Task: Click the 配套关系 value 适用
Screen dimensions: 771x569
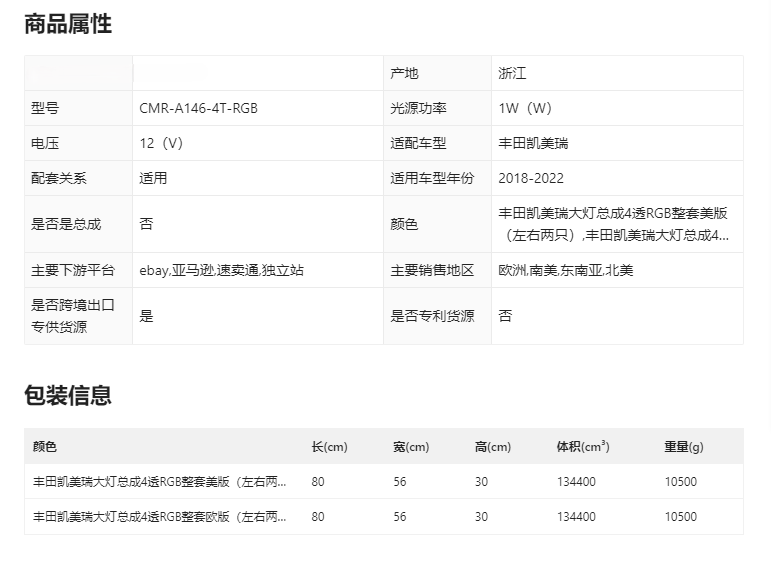Action: point(153,178)
